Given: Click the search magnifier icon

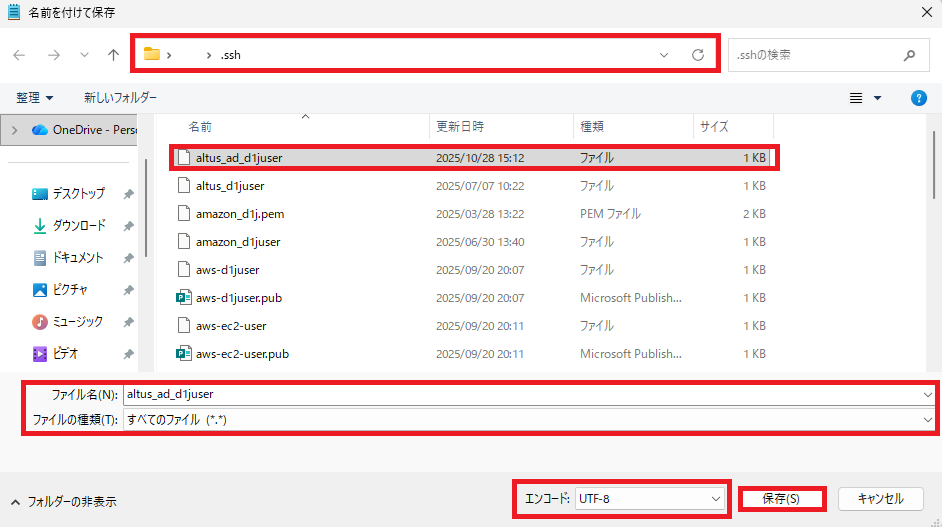Looking at the screenshot, I should [x=909, y=55].
